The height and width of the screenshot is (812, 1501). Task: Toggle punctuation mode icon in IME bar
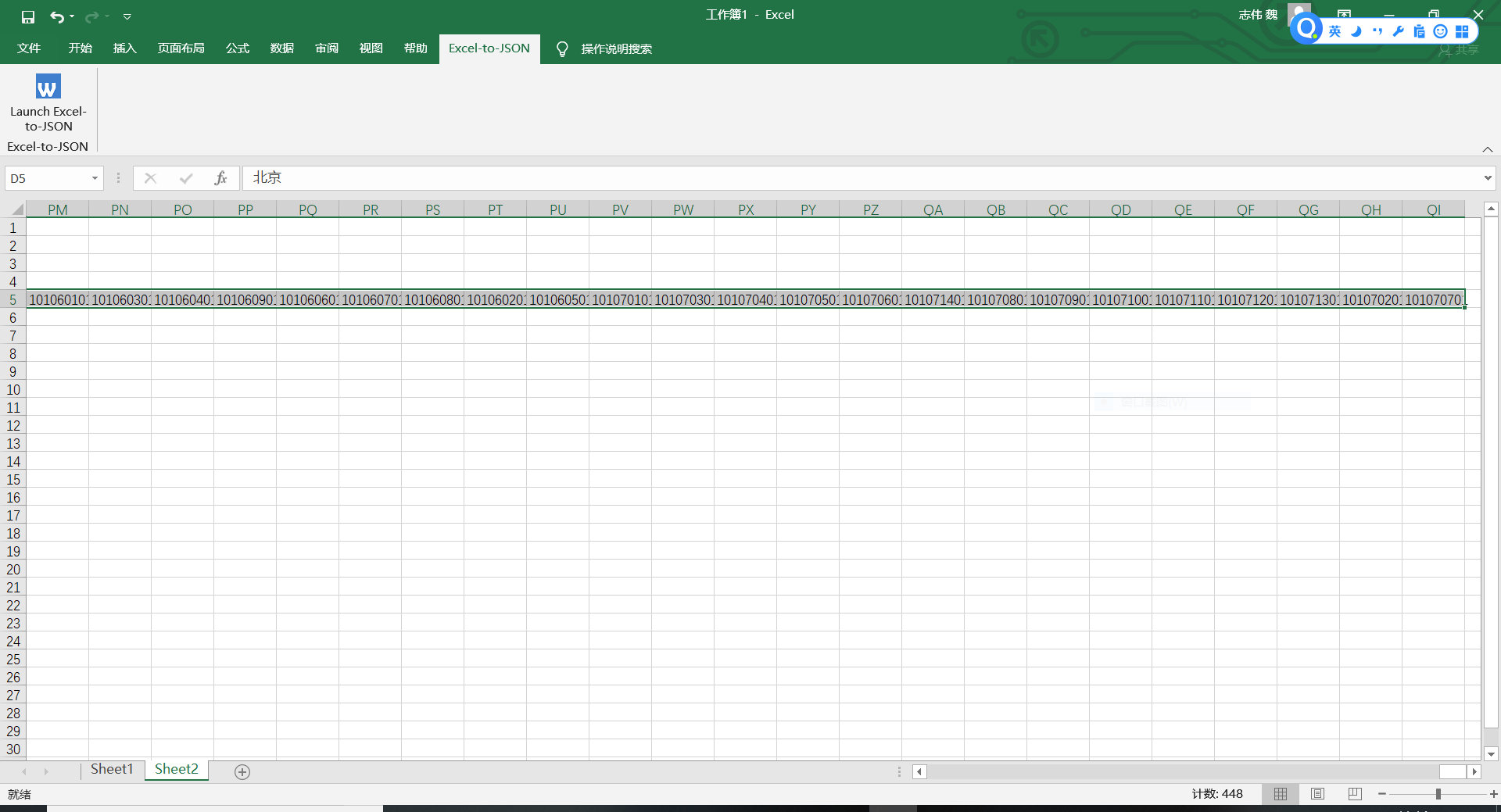coord(1377,31)
